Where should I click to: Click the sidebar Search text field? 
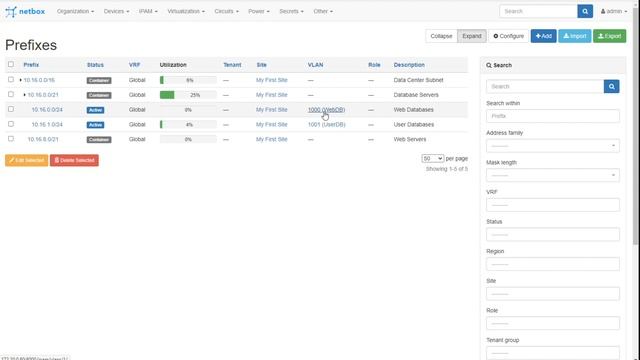click(x=545, y=87)
